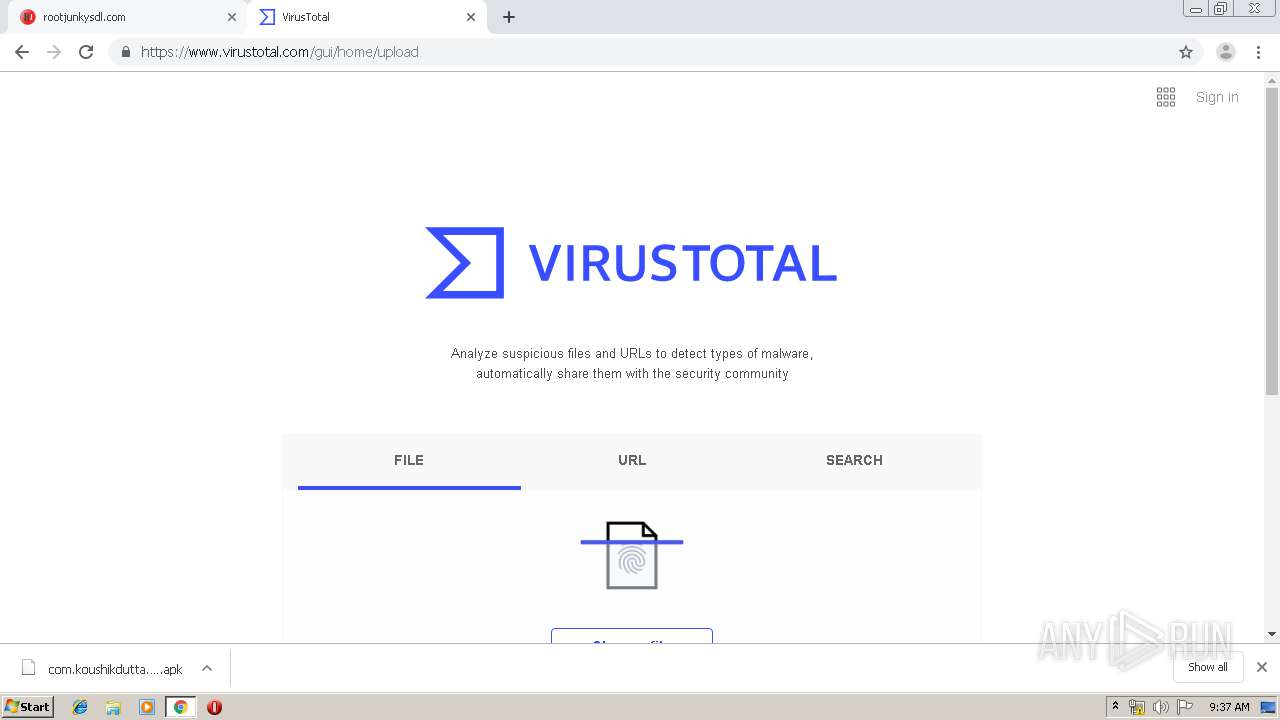Open the VirusTotal apps grid icon
Screen dimensions: 1280x720
tap(1166, 97)
